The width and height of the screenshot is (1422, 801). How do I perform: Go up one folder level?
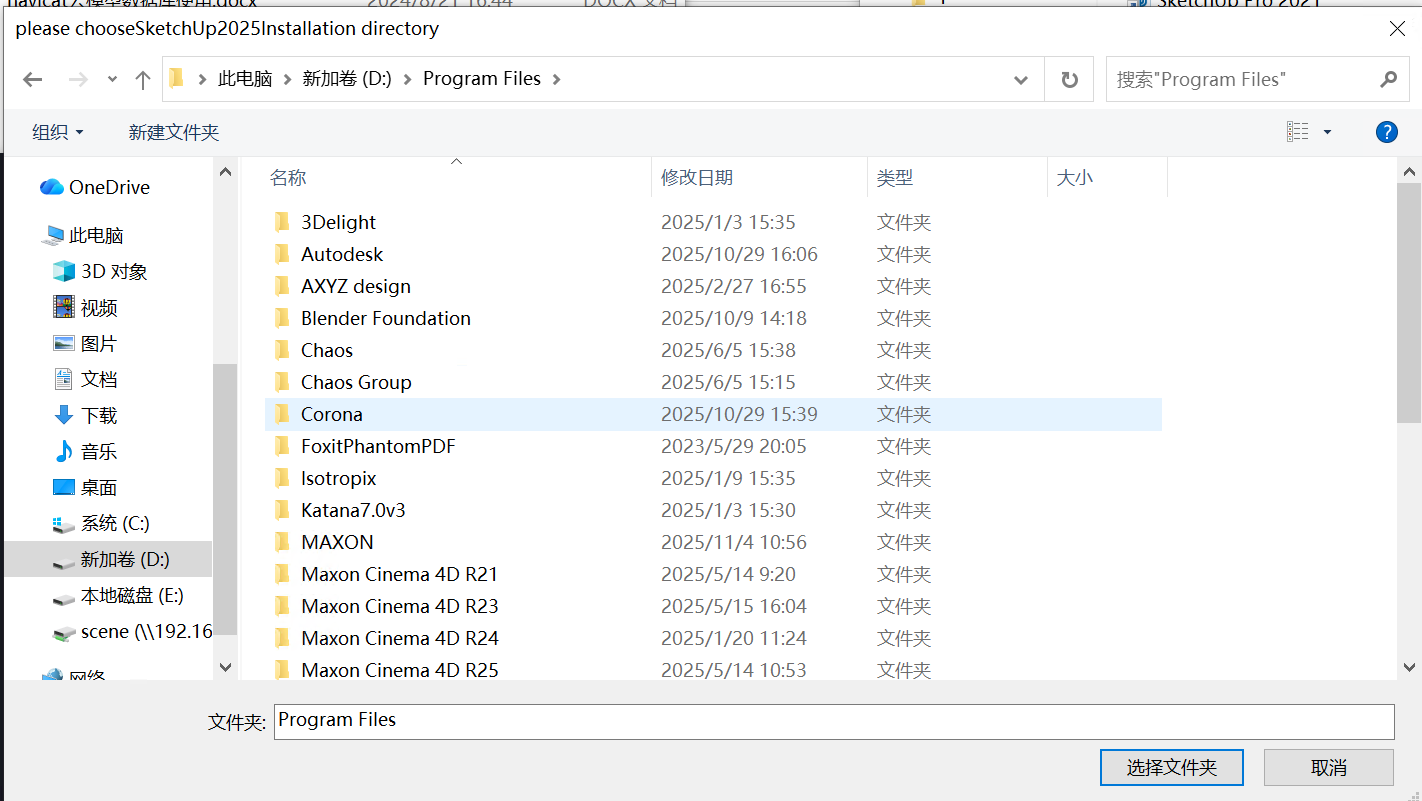click(142, 80)
